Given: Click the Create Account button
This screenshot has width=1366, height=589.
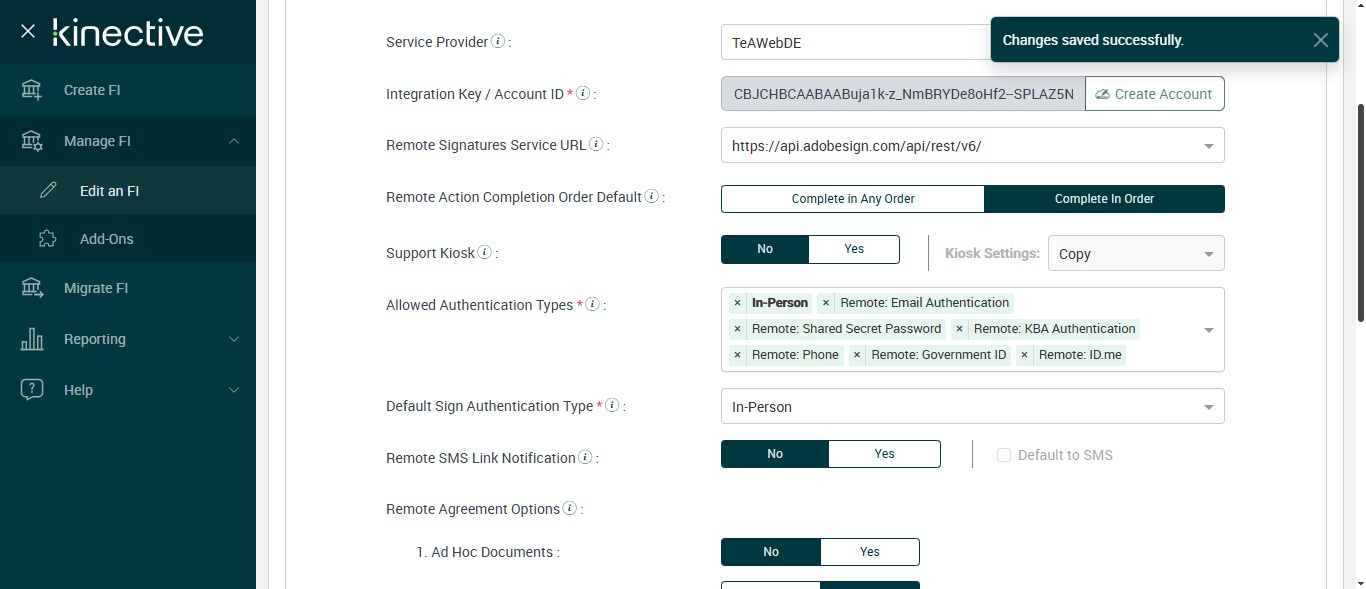Looking at the screenshot, I should coord(1154,94).
